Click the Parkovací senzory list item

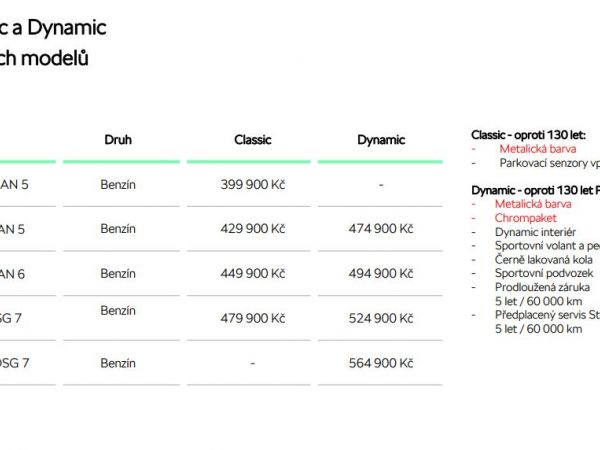[x=548, y=162]
